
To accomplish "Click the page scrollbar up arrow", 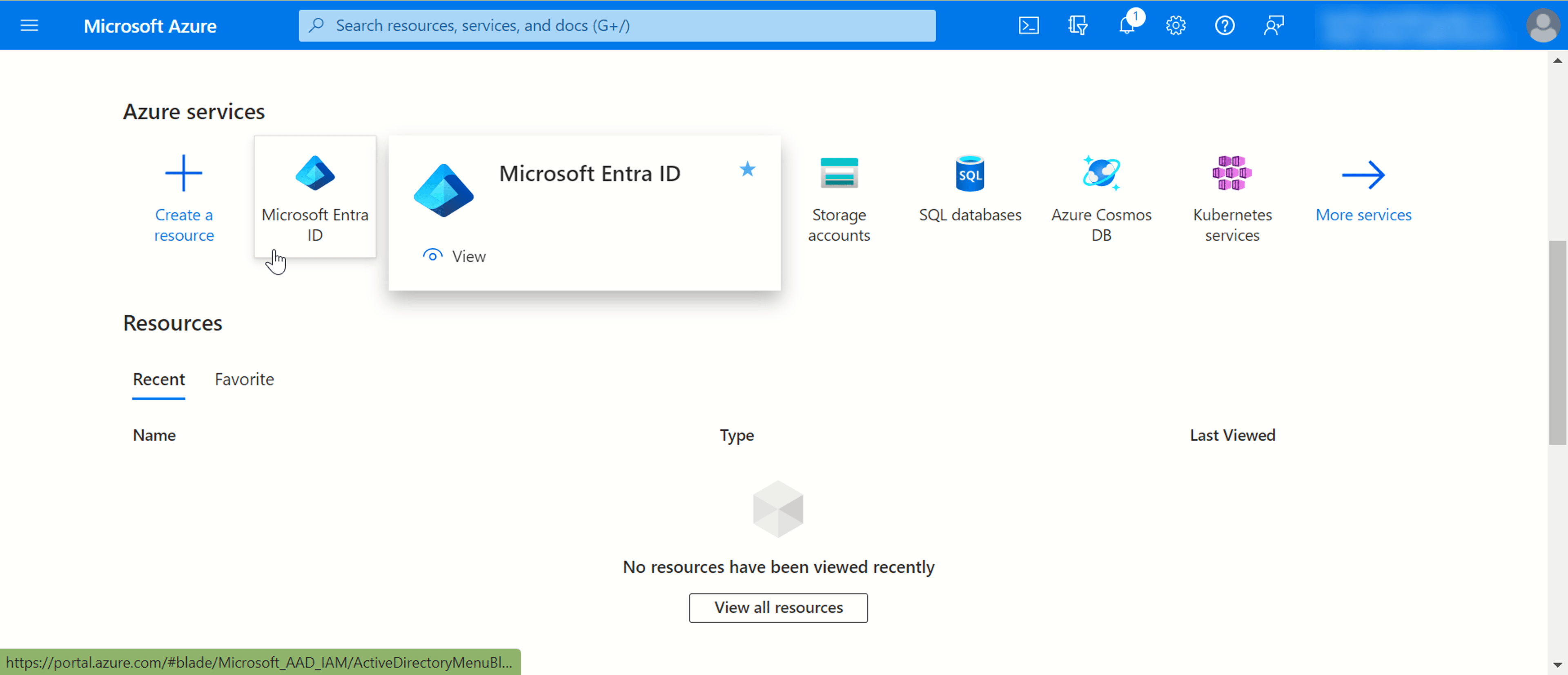I will [1557, 60].
